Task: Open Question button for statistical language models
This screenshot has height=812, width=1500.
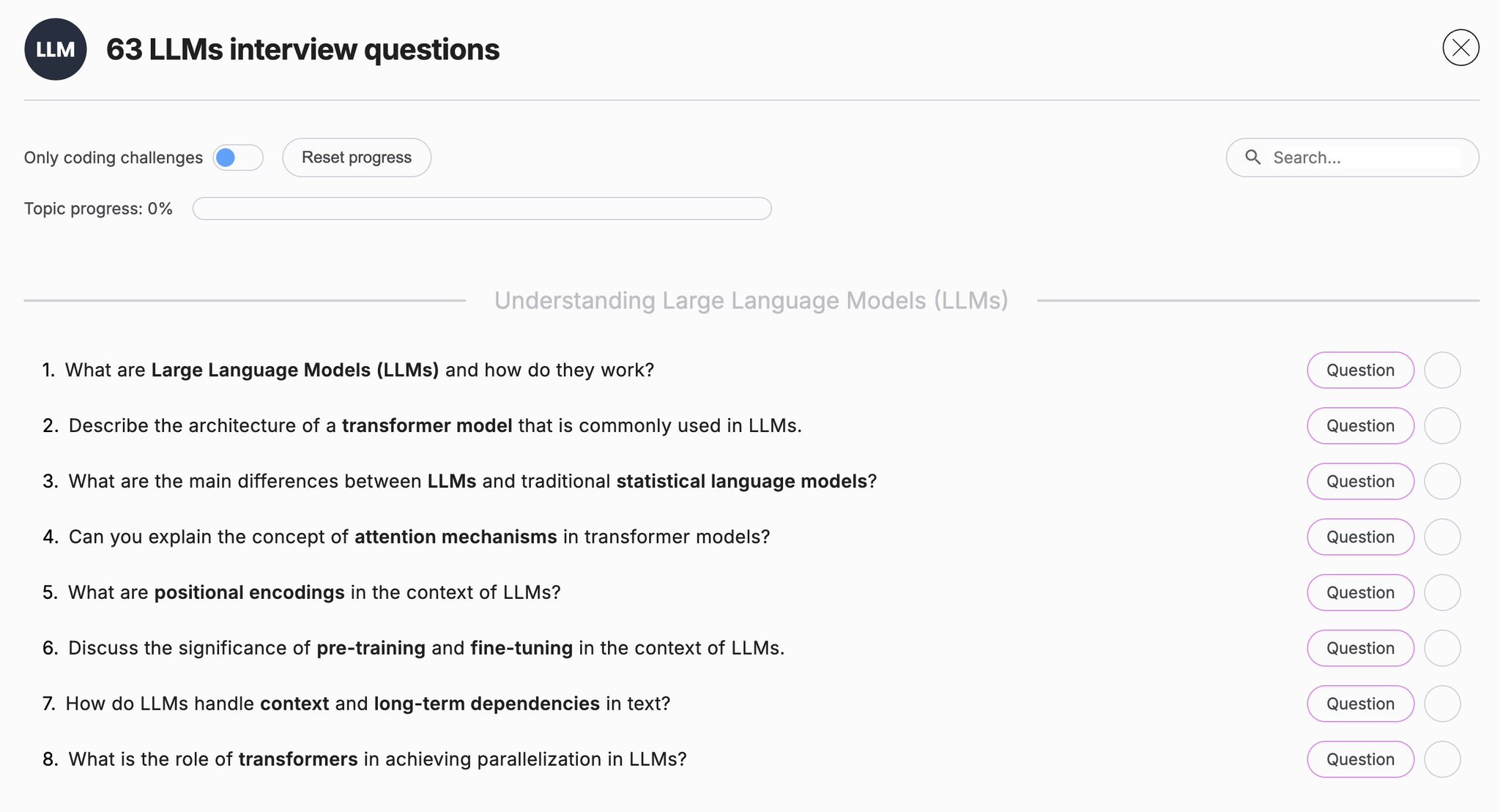Action: (x=1360, y=481)
